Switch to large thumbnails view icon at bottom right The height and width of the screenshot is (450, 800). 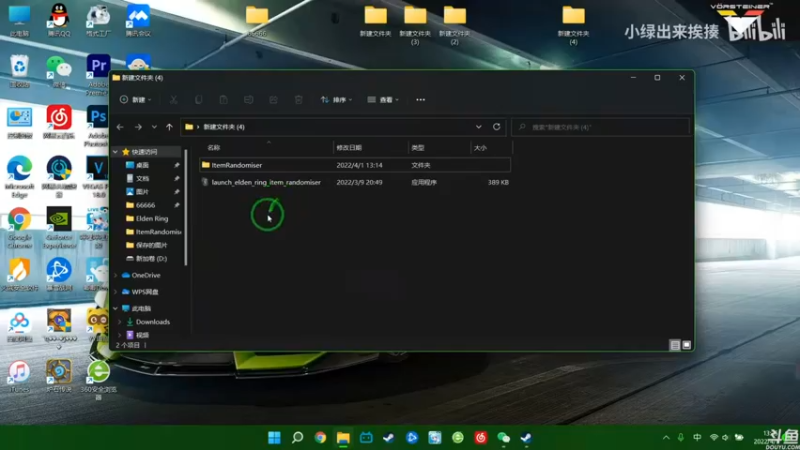tap(687, 345)
